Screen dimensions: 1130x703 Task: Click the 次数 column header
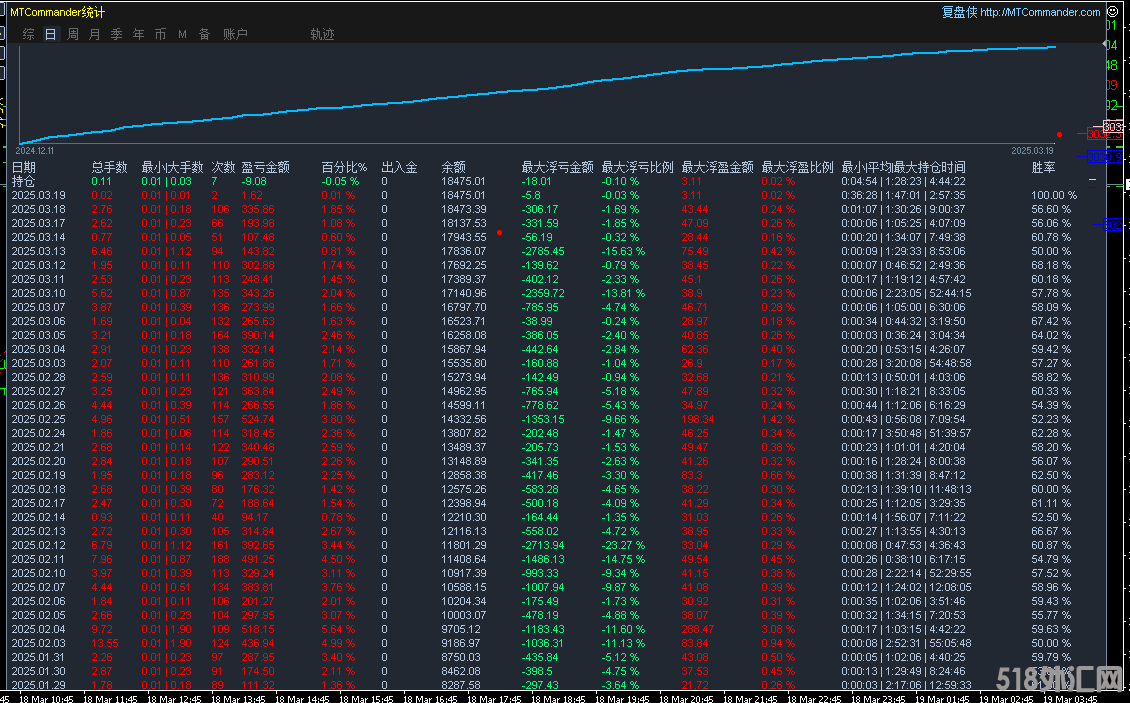point(223,167)
